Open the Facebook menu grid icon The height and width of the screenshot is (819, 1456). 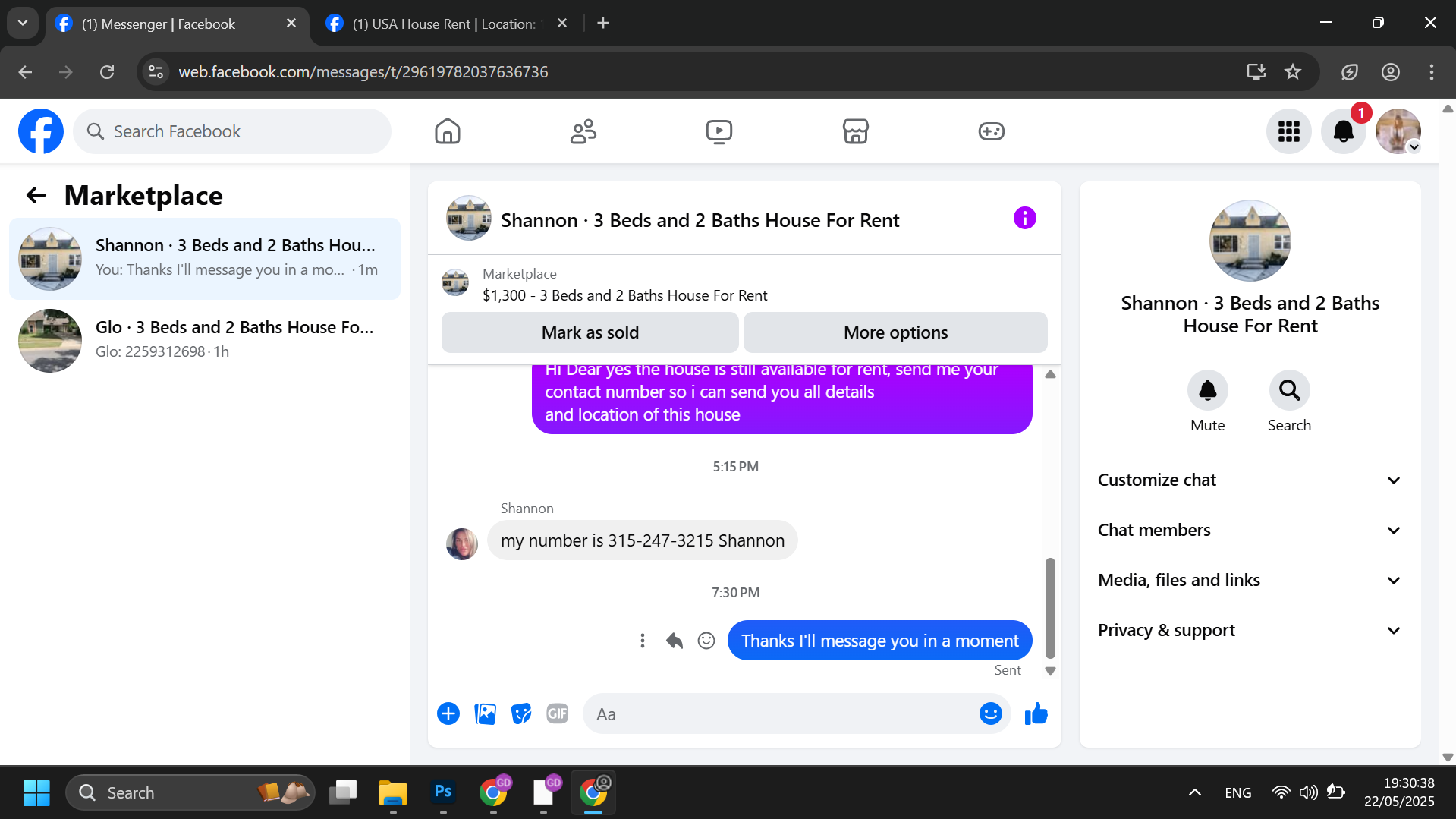tap(1289, 131)
